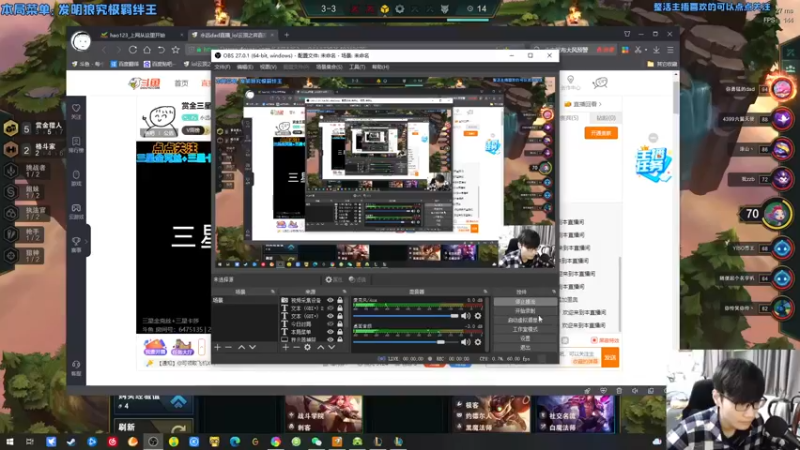The width and height of the screenshot is (800, 450).
Task: Pop out the controls dock panel
Action: (x=554, y=292)
